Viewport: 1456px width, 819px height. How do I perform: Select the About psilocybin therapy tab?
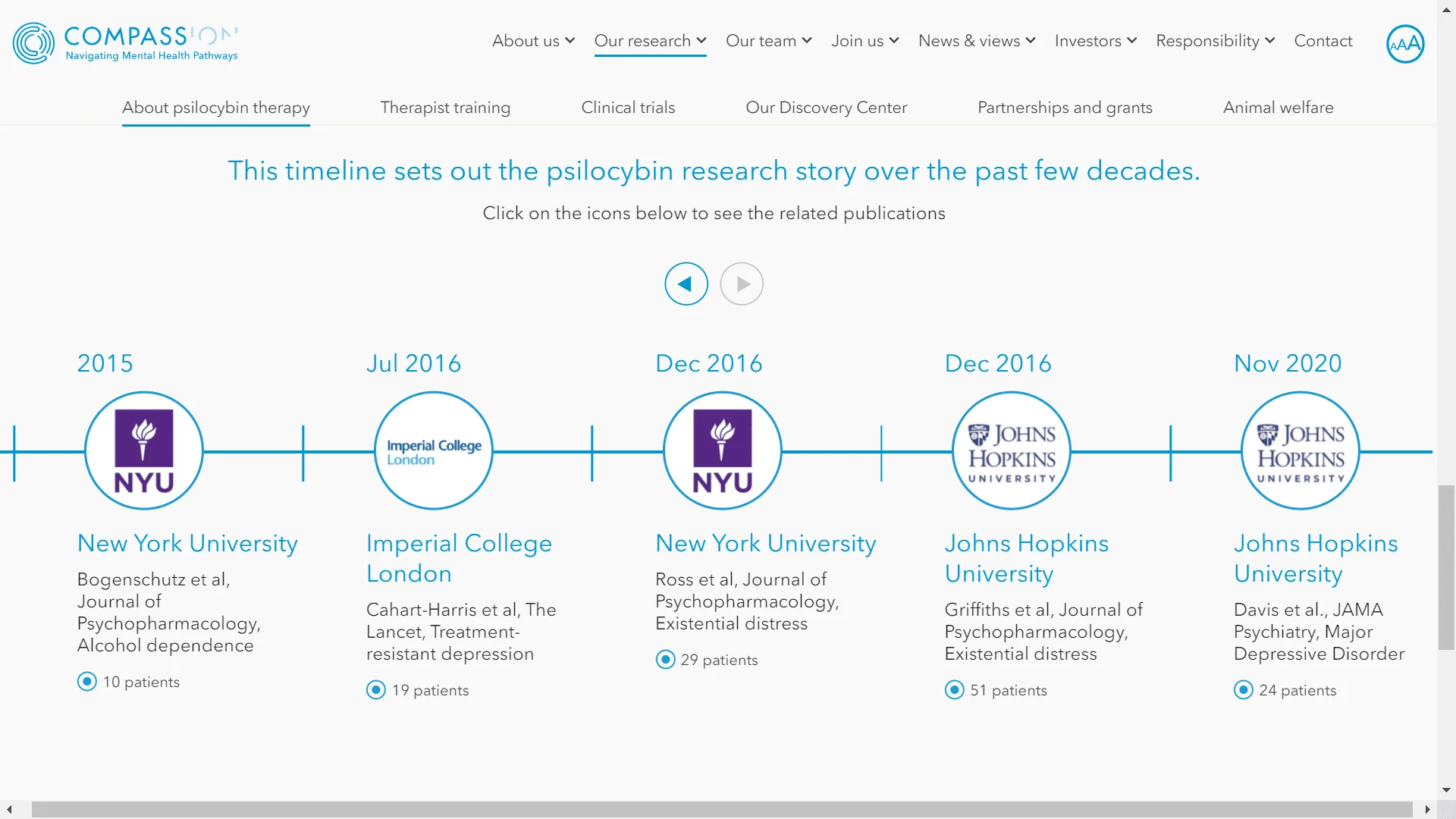(x=216, y=108)
